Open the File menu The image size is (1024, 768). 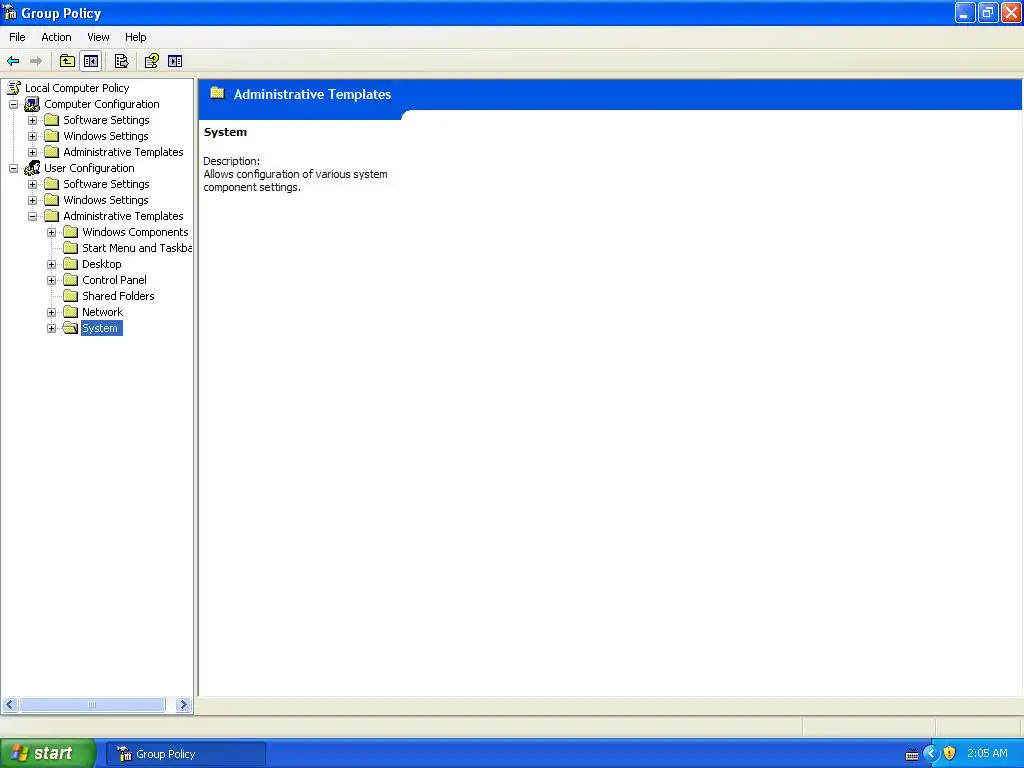click(17, 37)
